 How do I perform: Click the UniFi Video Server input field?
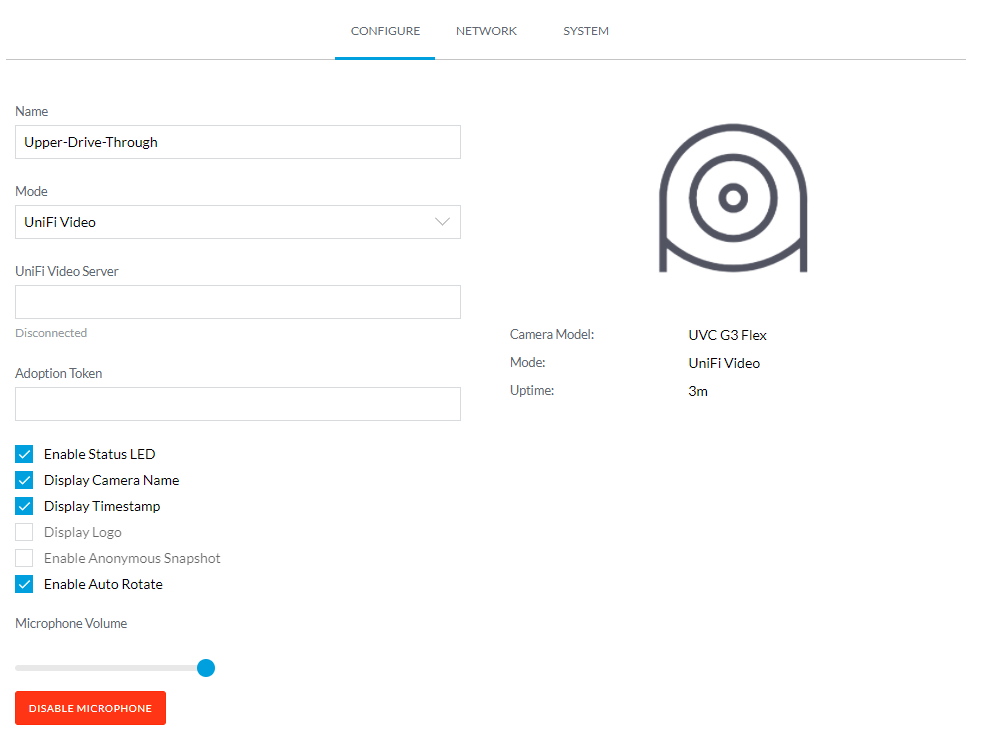pyautogui.click(x=238, y=302)
